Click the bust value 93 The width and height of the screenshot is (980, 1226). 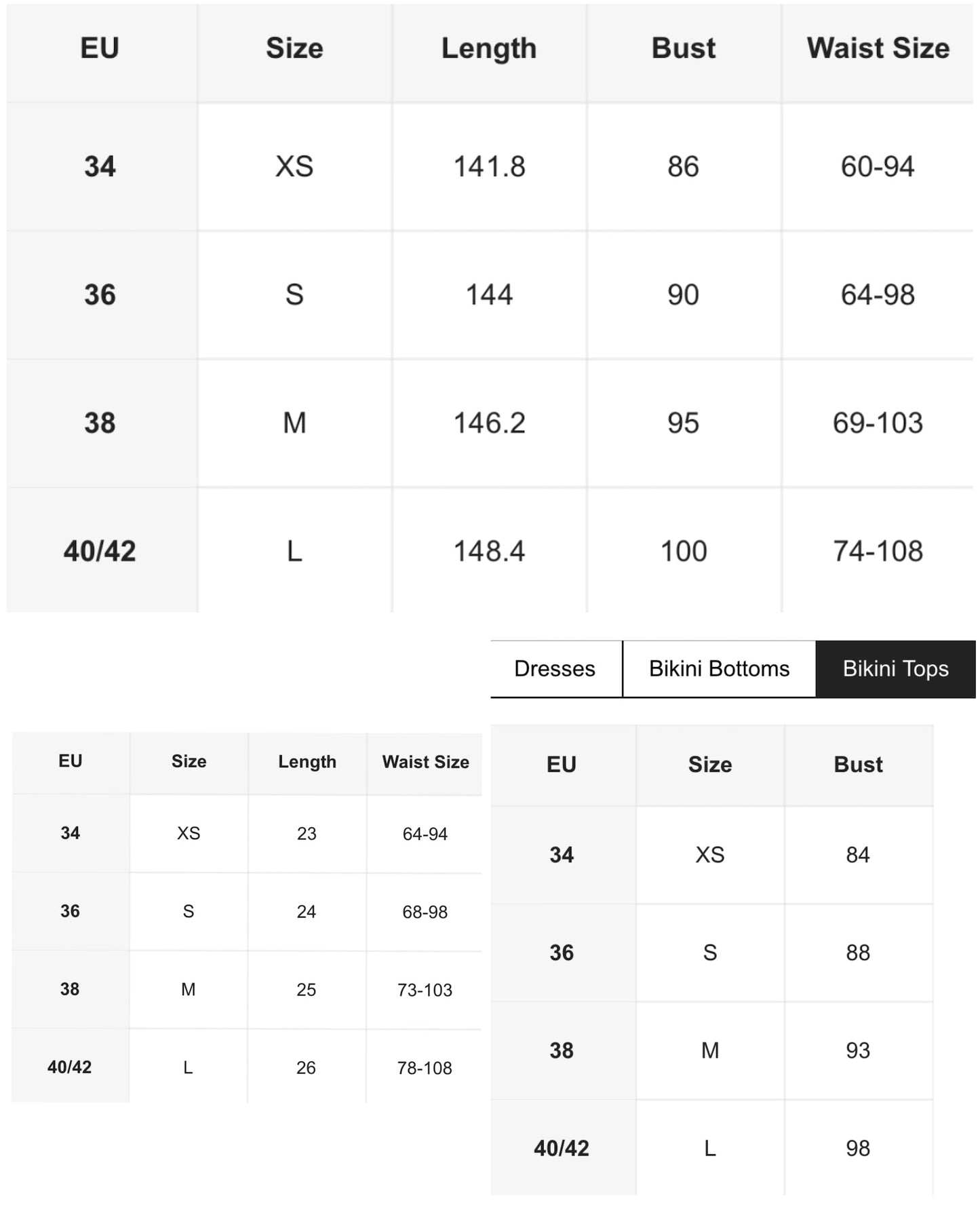pos(858,1050)
